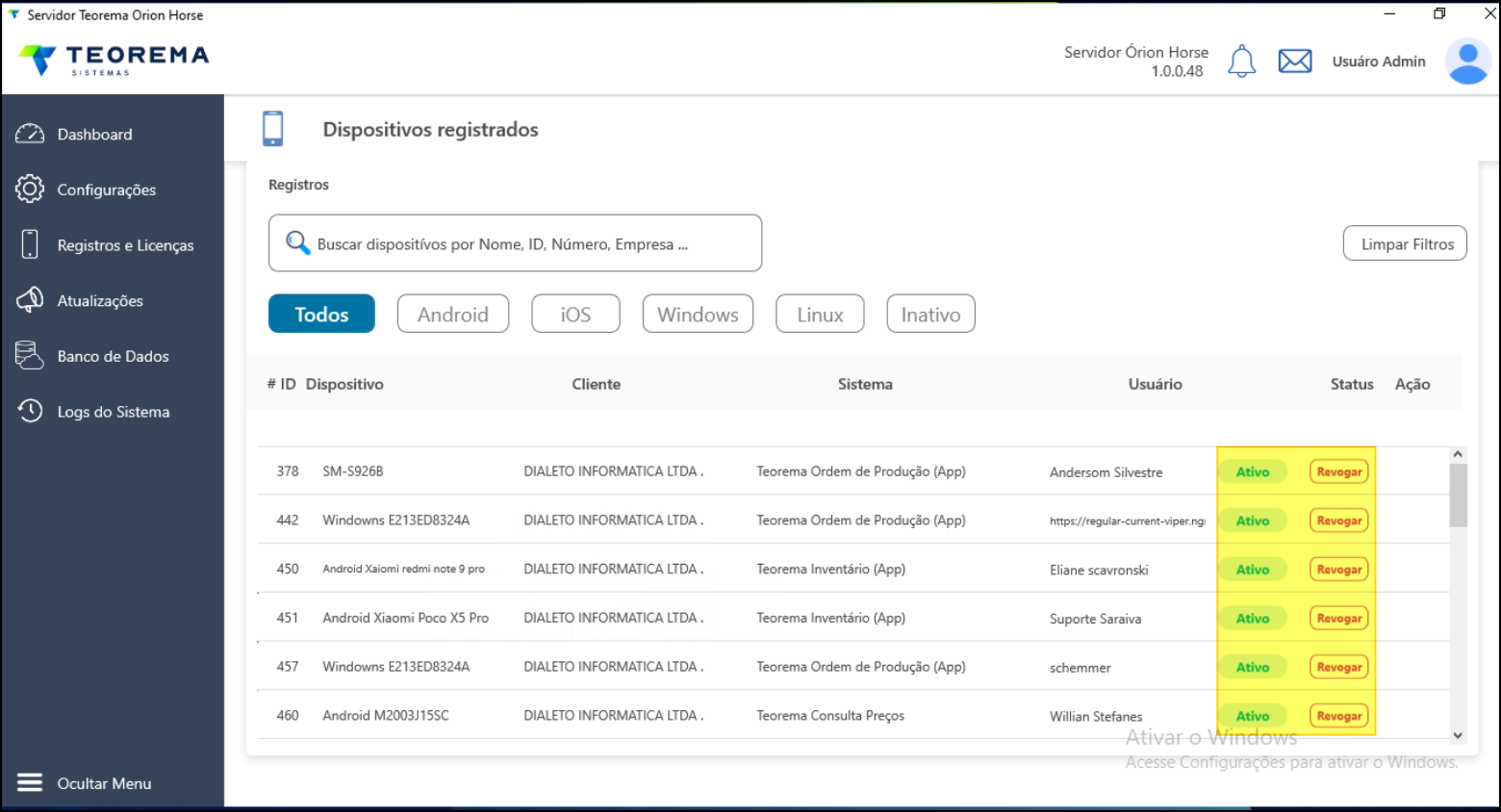This screenshot has height=812, width=1501.
Task: Filter devices by Linux
Action: coord(820,314)
